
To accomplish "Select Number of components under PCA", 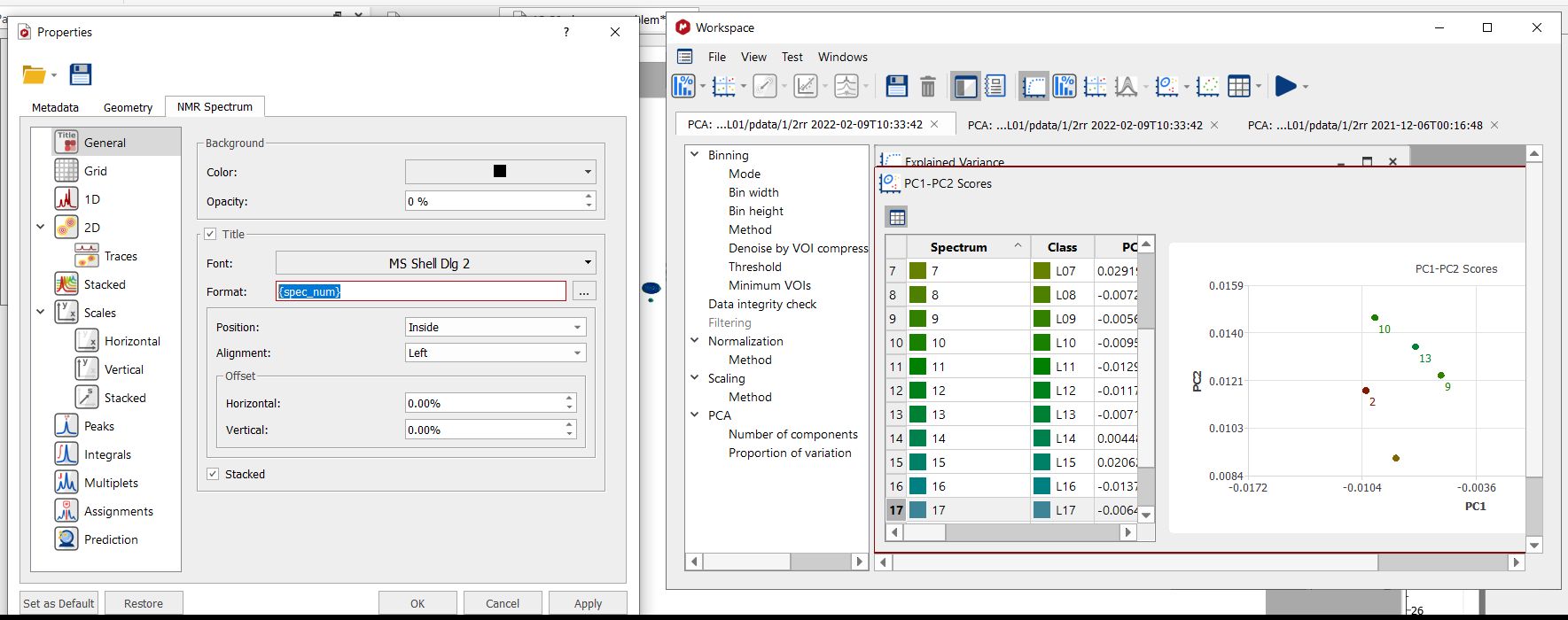I will point(792,434).
